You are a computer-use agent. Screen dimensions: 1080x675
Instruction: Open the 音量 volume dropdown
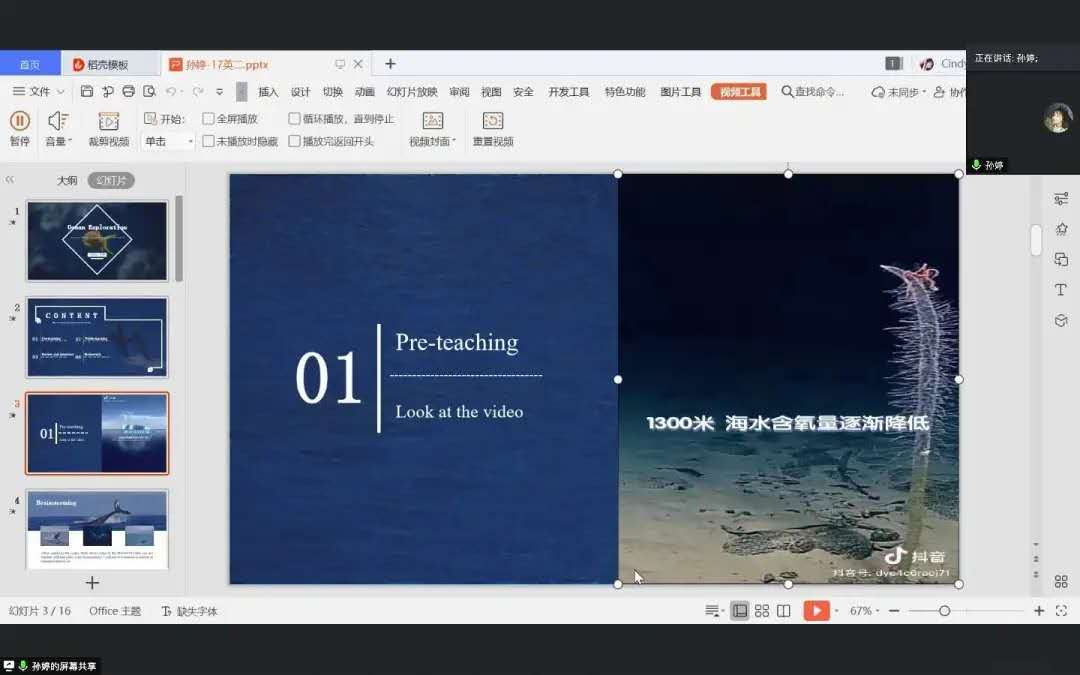click(59, 142)
